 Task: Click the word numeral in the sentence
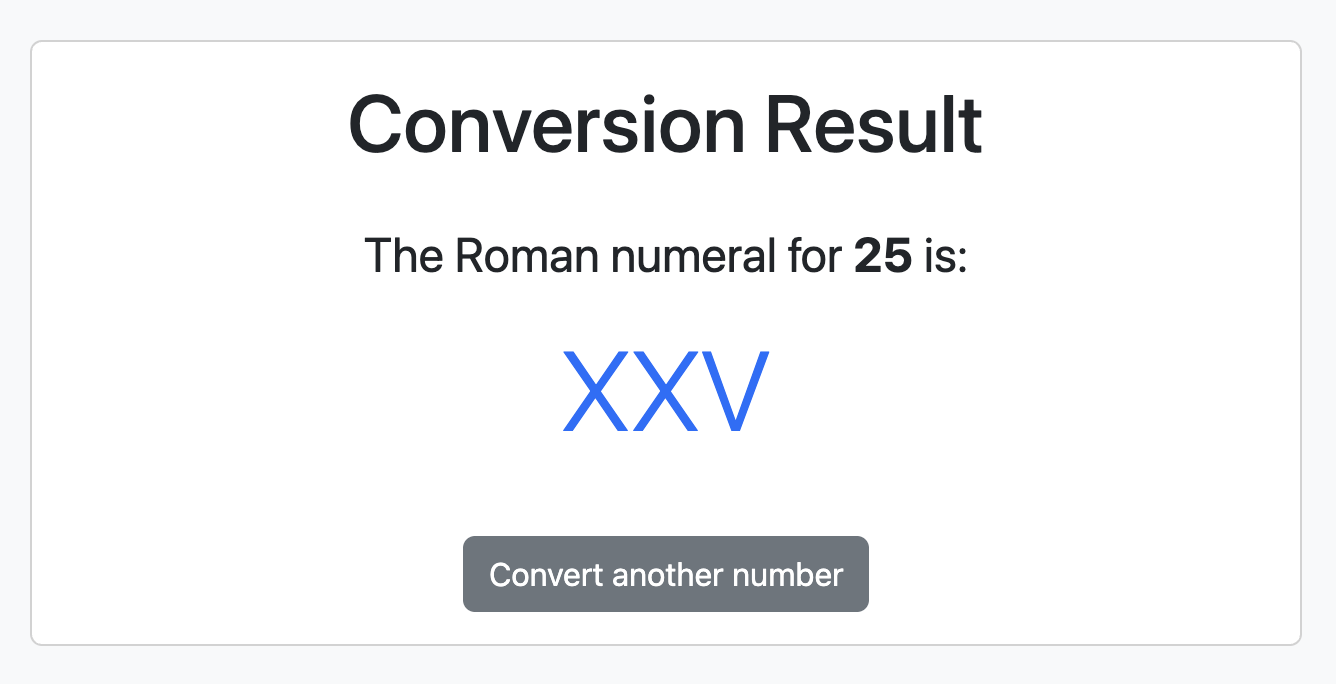tap(680, 256)
